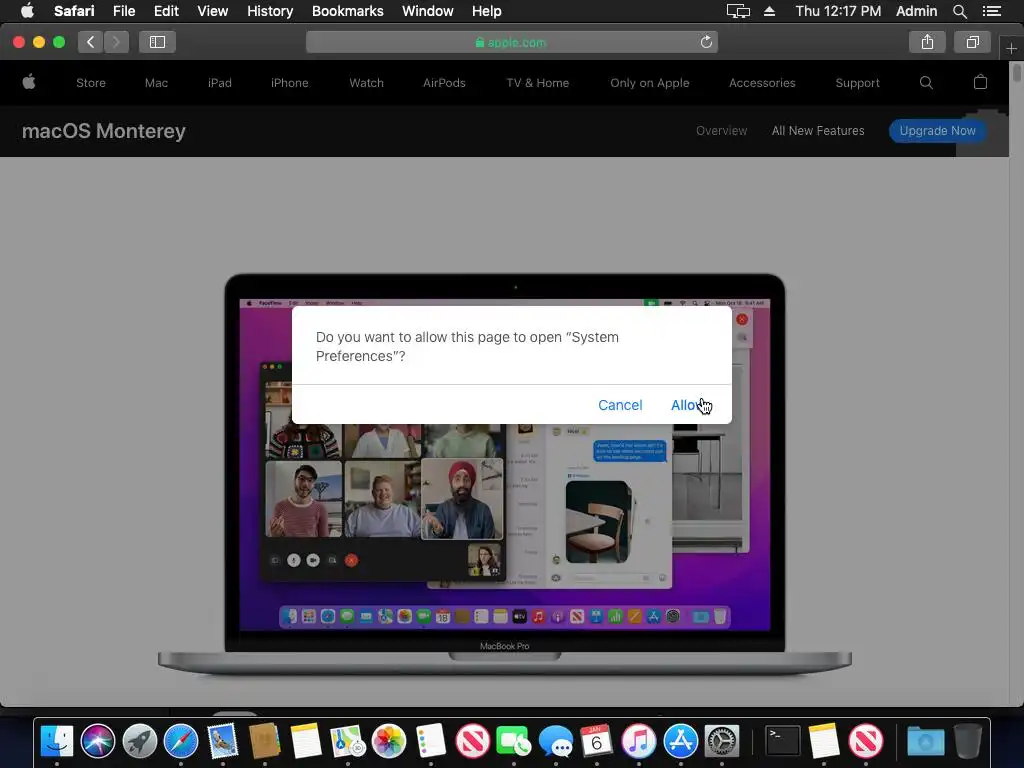The height and width of the screenshot is (768, 1024).
Task: Open the Spotlight search icon in menu bar
Action: (x=959, y=11)
